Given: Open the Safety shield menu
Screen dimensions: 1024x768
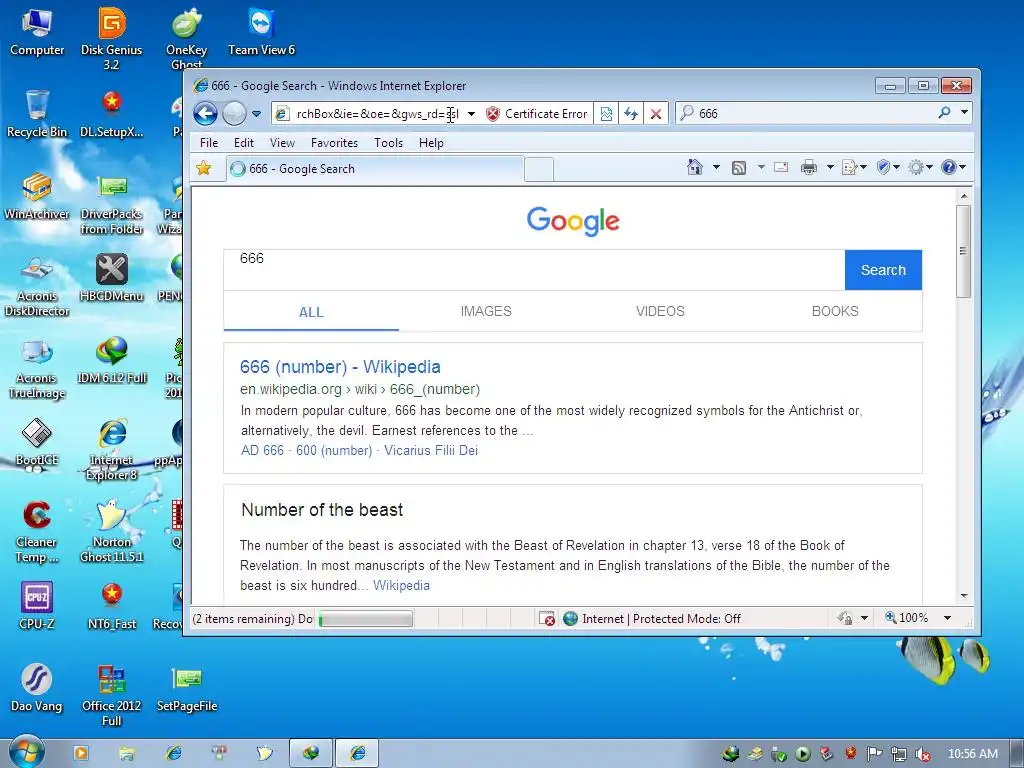Looking at the screenshot, I should 888,168.
